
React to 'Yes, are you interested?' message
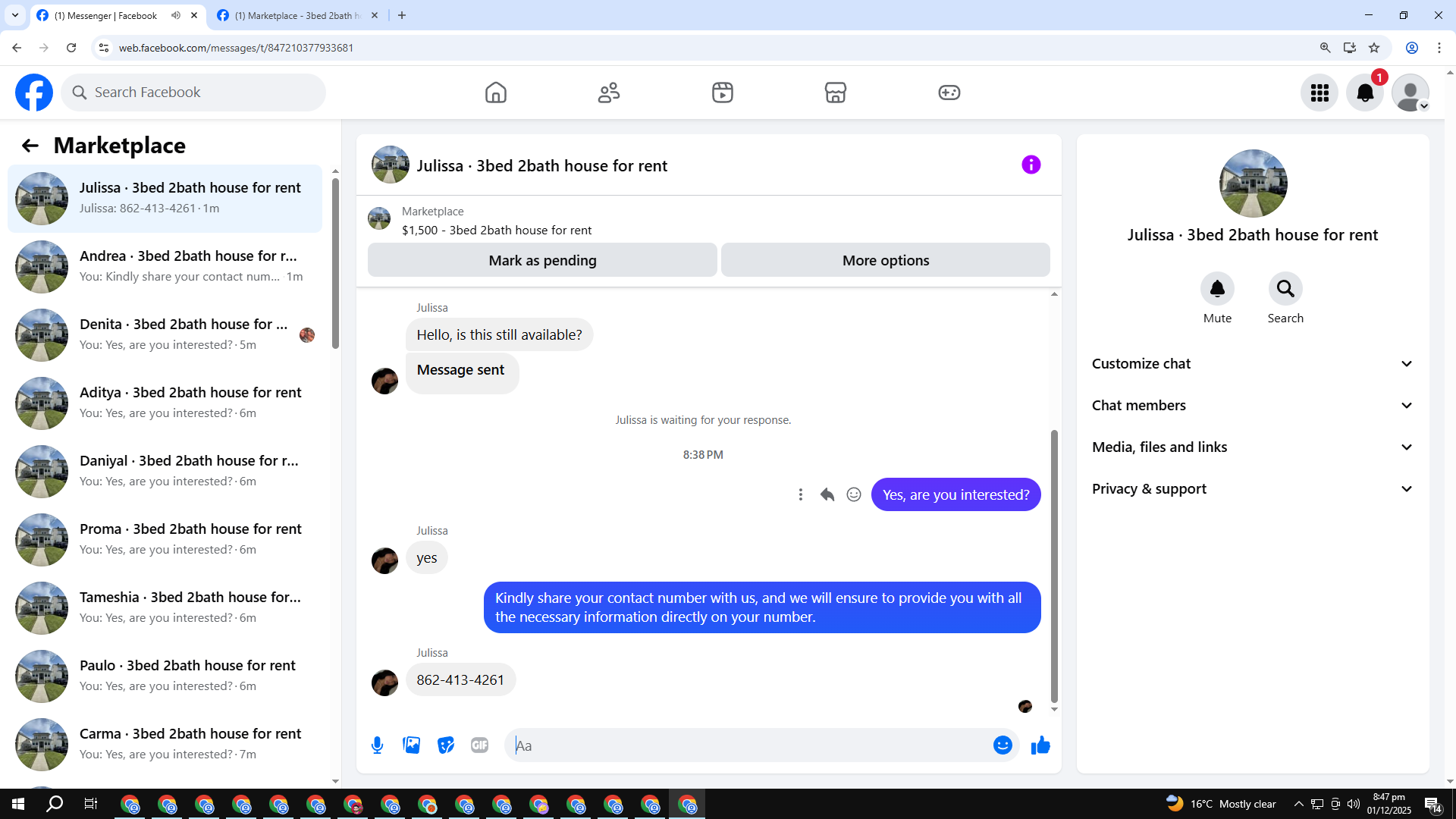(x=854, y=494)
